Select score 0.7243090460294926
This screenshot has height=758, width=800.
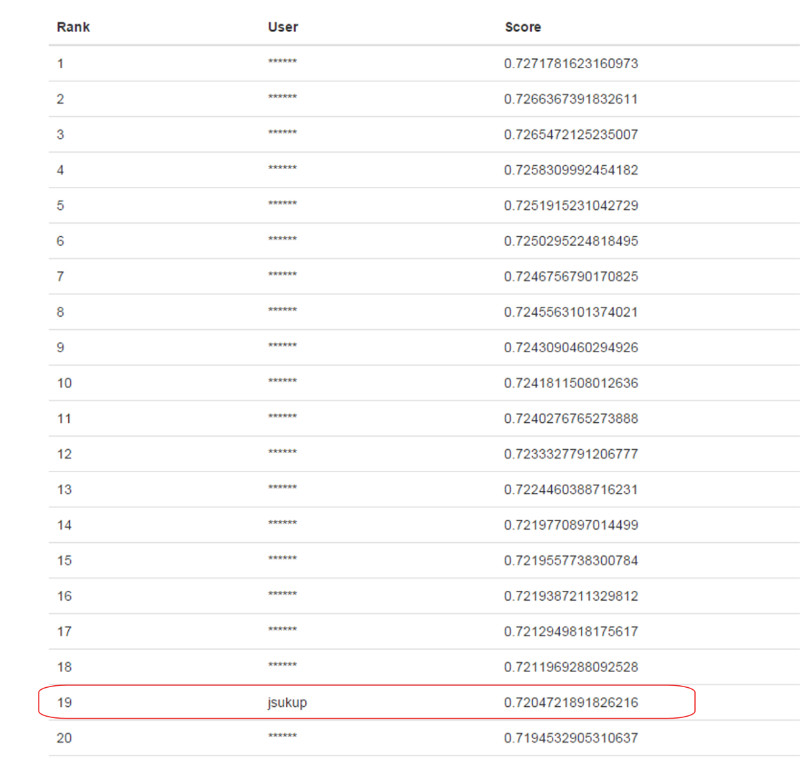click(x=571, y=347)
